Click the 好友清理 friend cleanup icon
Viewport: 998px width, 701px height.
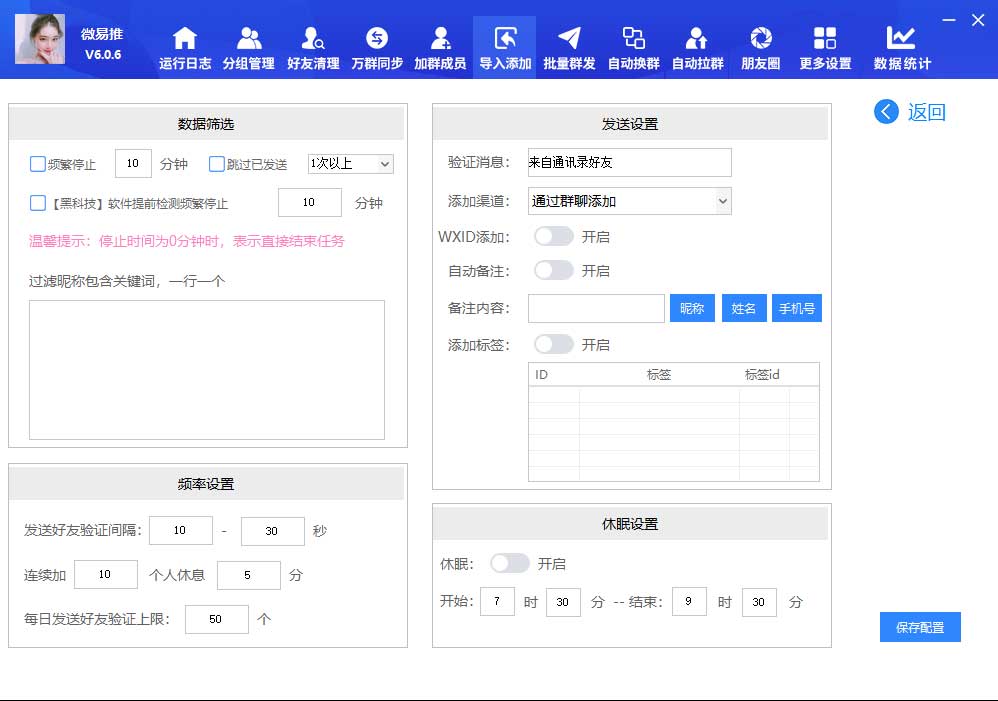coord(312,39)
